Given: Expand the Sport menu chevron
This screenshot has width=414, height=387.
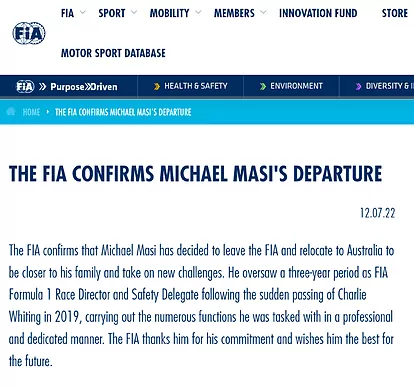Looking at the screenshot, I should [134, 13].
